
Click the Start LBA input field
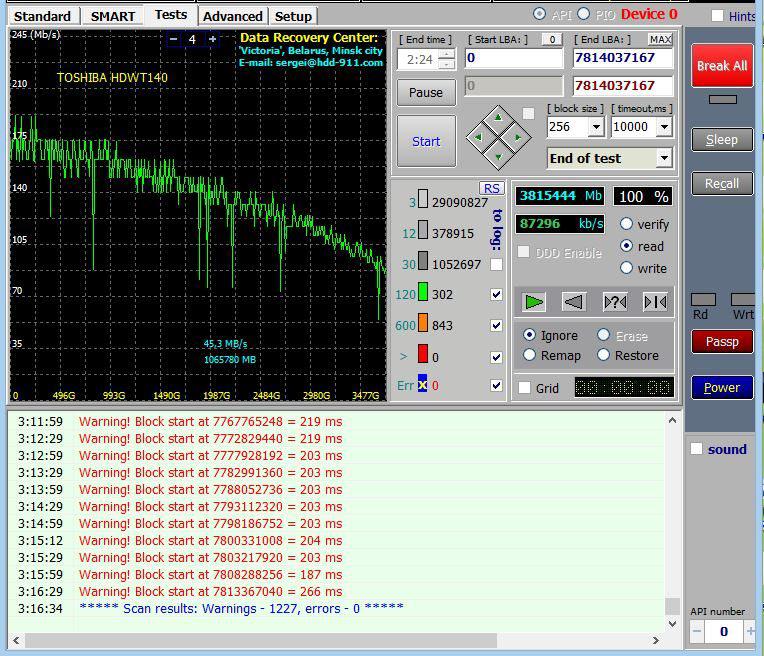[514, 58]
